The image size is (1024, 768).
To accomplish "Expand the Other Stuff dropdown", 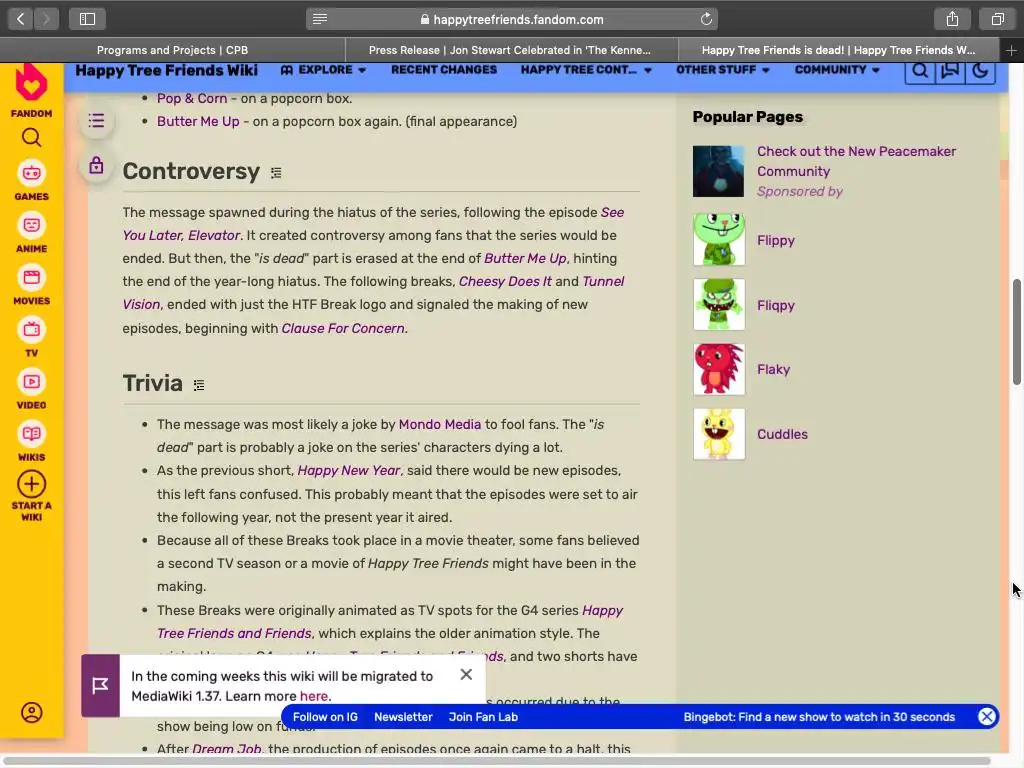I will [723, 70].
